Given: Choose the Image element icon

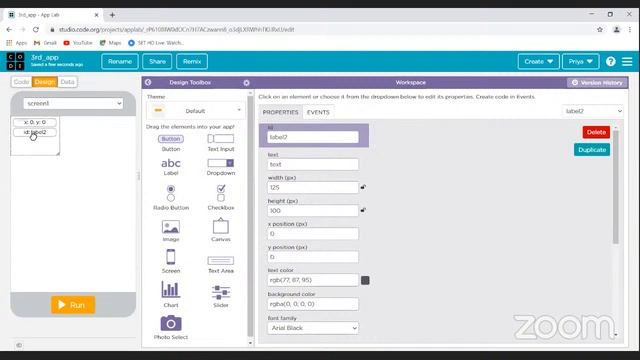Looking at the screenshot, I should click(171, 227).
